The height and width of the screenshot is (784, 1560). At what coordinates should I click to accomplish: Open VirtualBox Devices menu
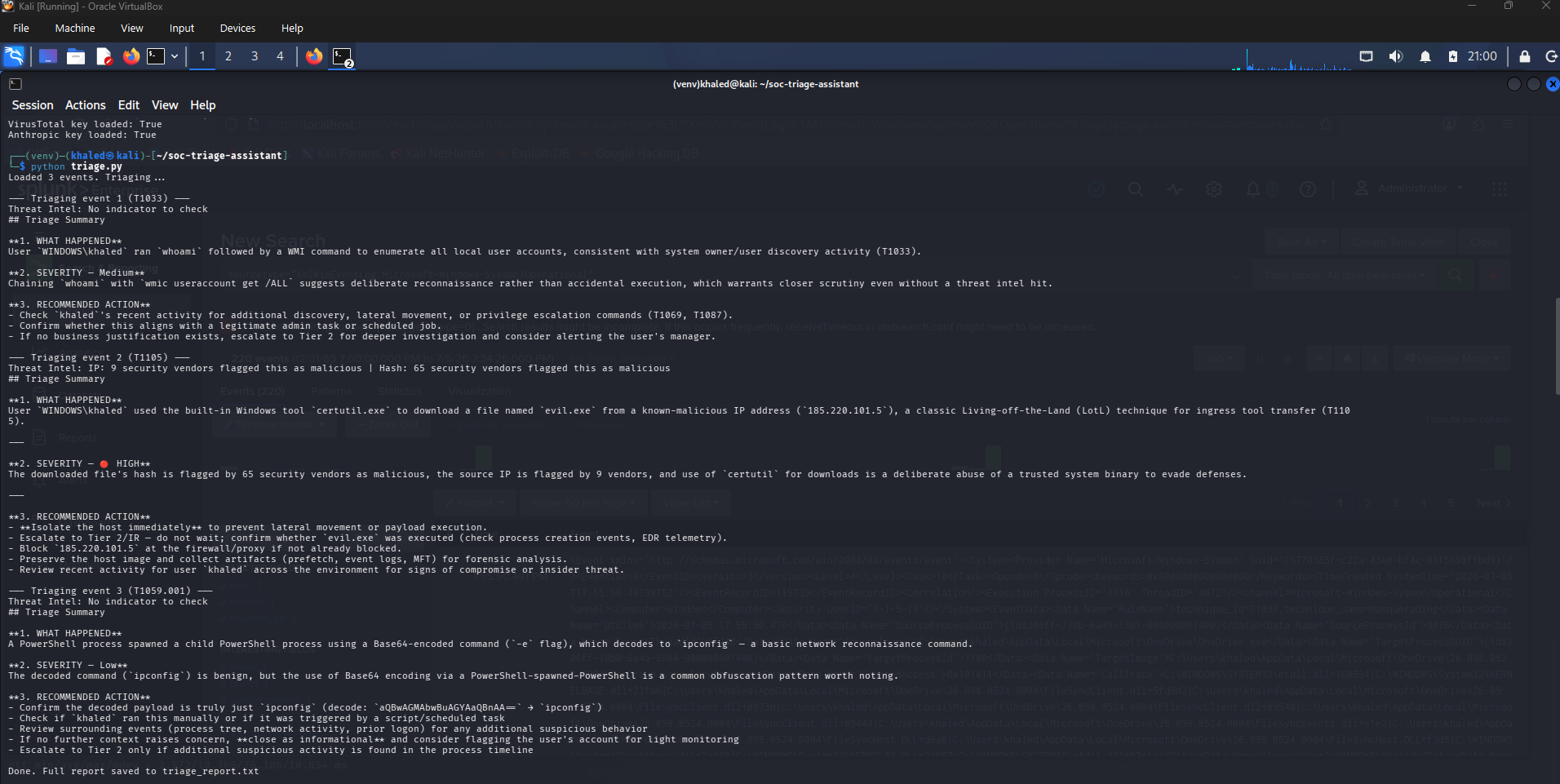tap(237, 28)
